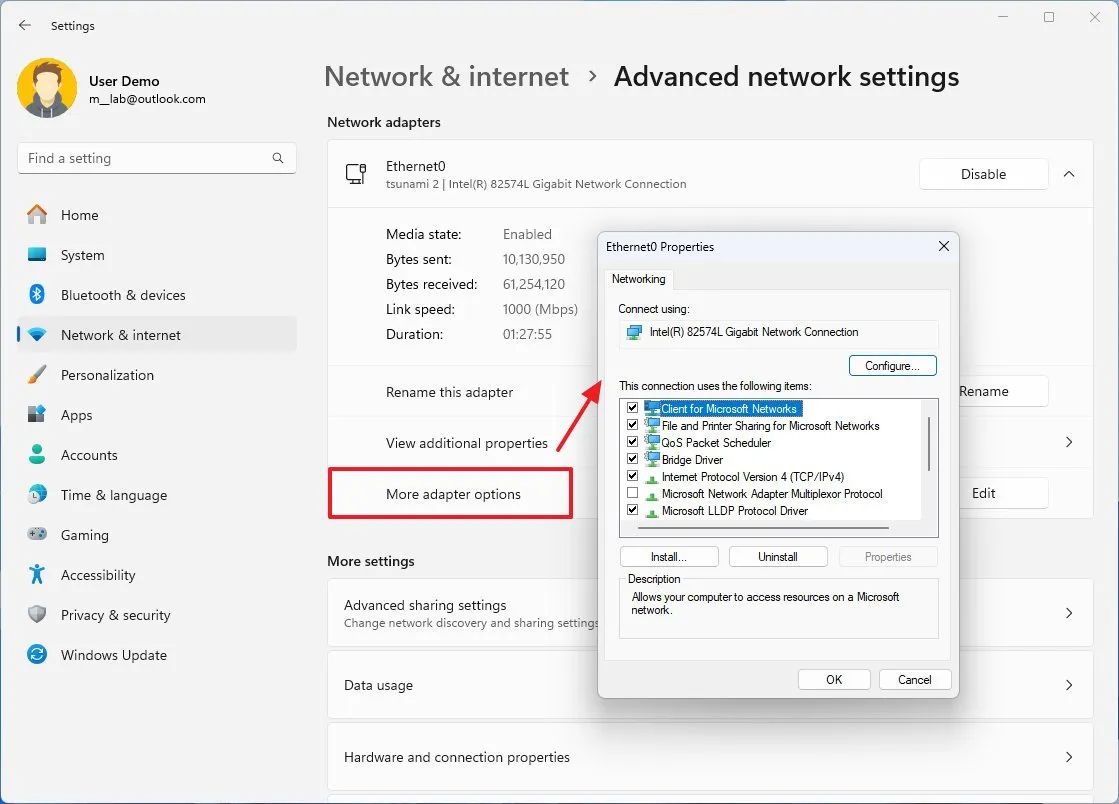Click the Install... button

[669, 556]
